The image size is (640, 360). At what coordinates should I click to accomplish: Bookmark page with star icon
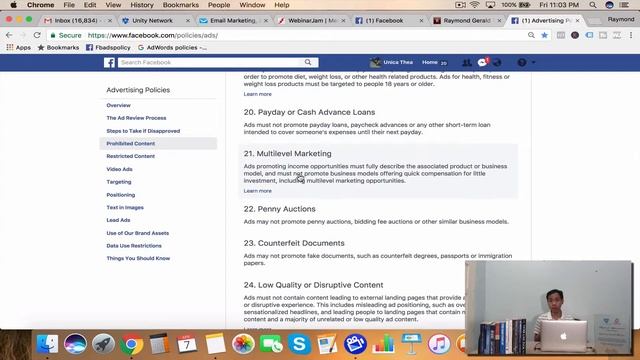pyautogui.click(x=544, y=35)
